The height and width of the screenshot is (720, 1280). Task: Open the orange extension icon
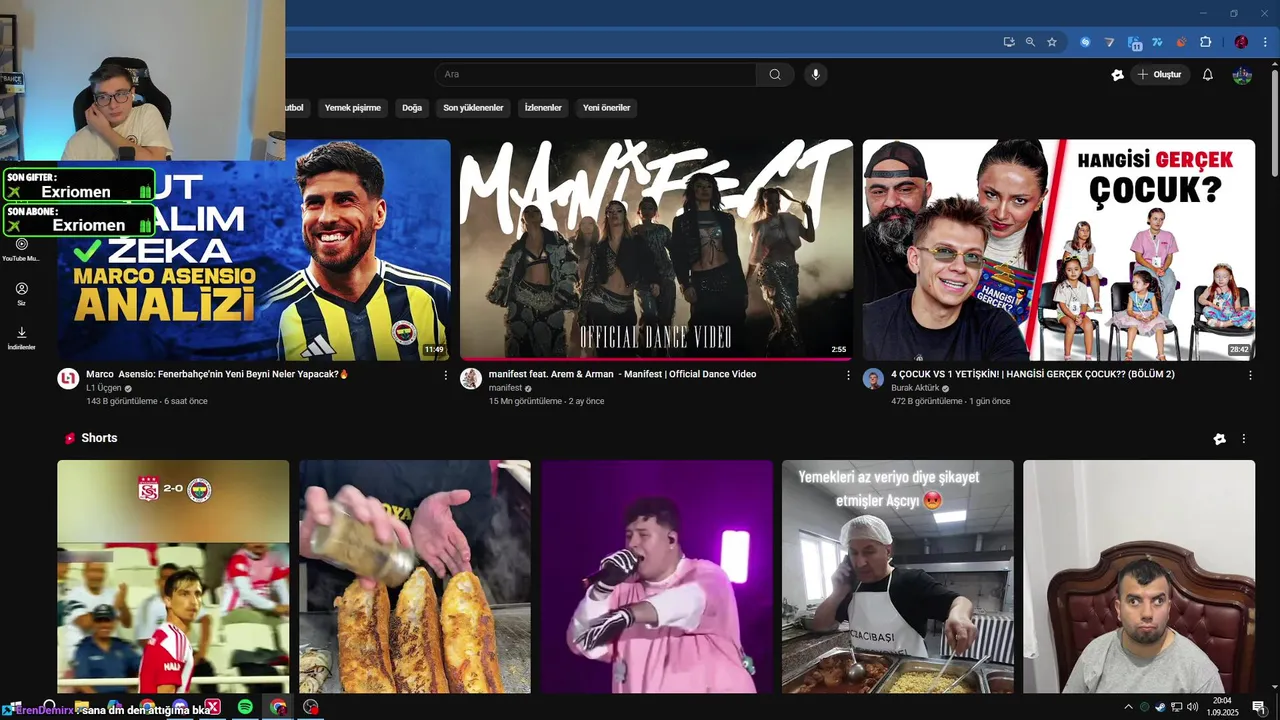tap(1181, 42)
